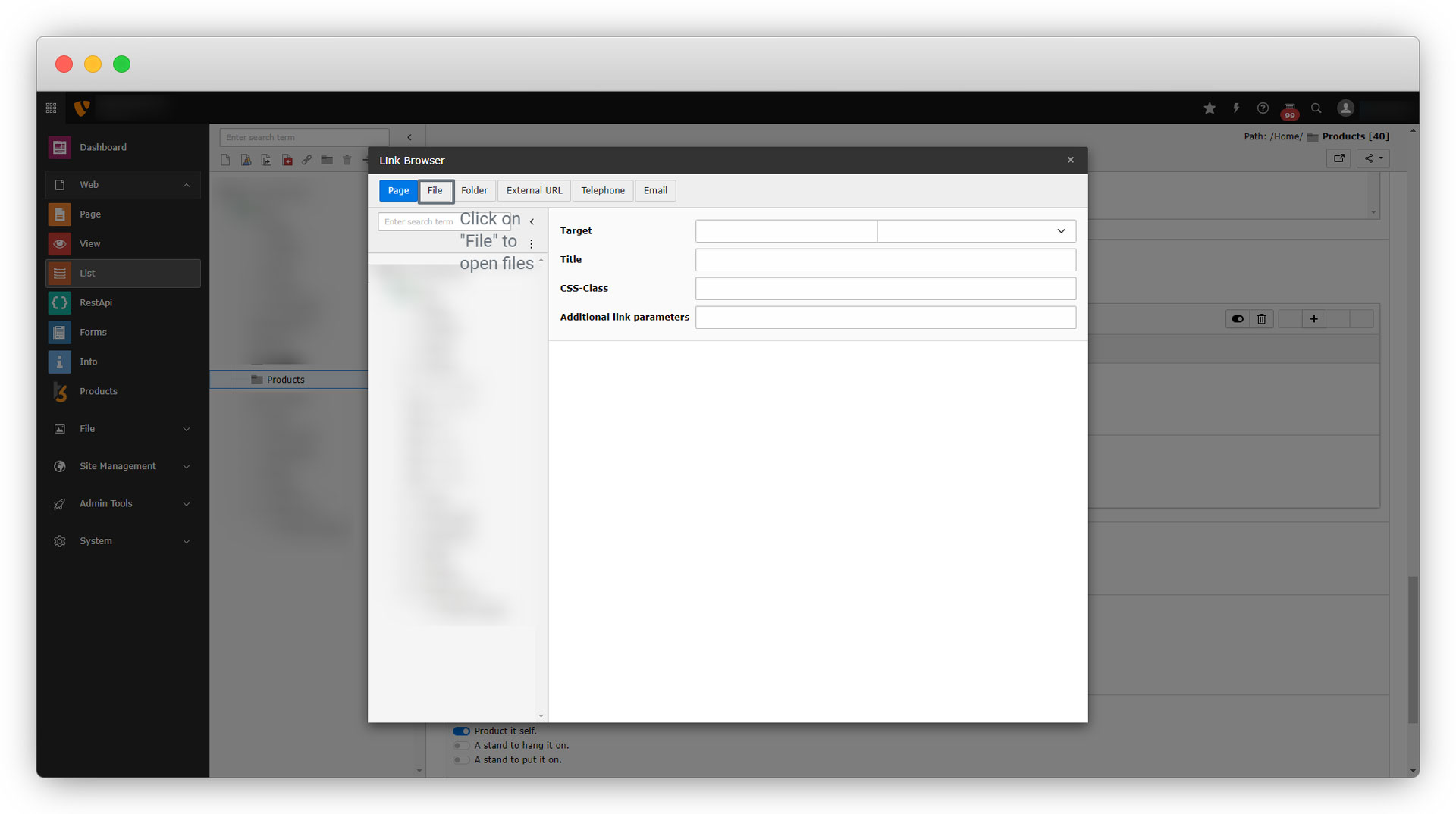Open help via question mark icon
The width and height of the screenshot is (1456, 814).
coord(1263,108)
